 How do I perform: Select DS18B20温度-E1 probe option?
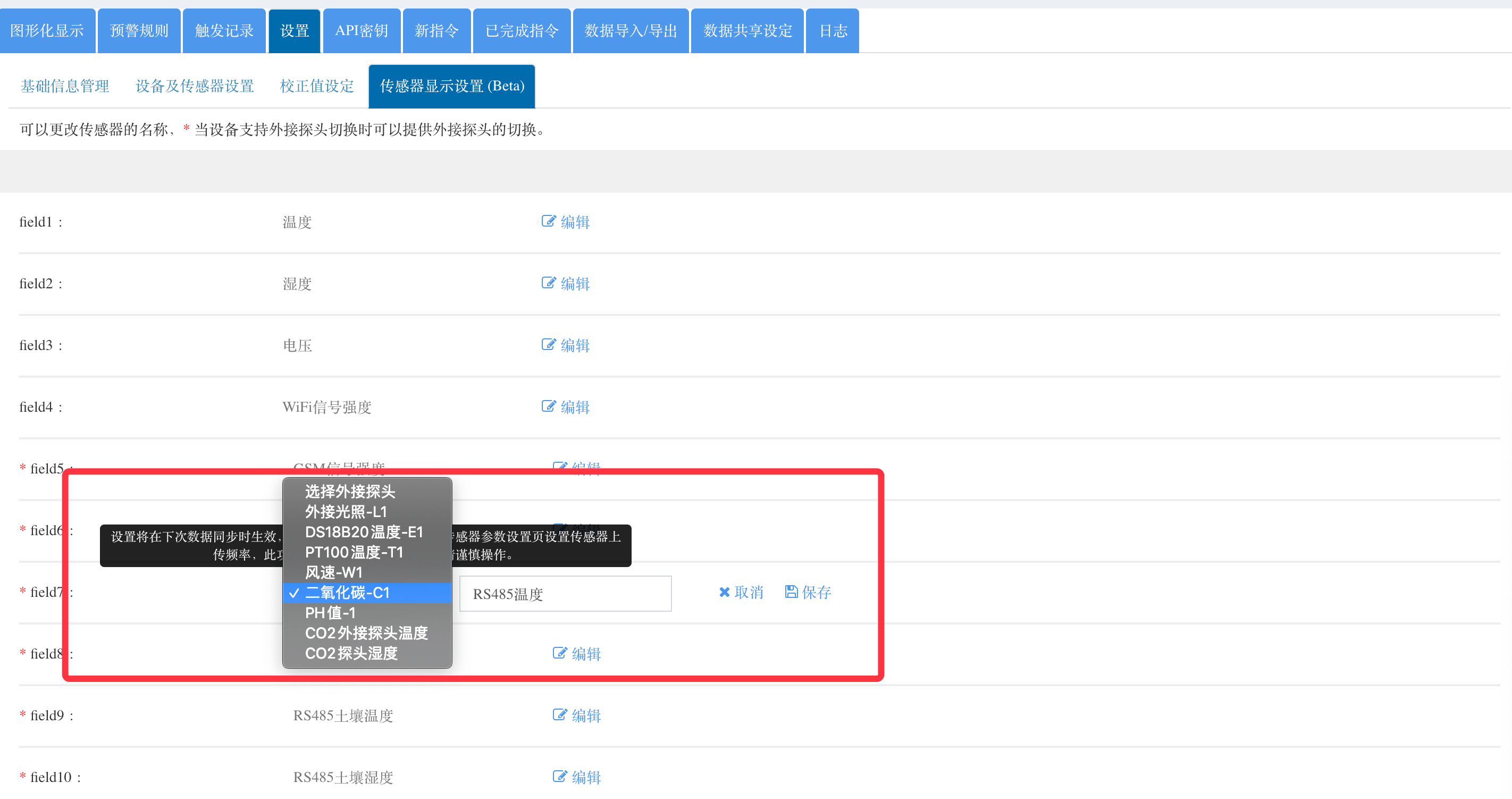367,532
